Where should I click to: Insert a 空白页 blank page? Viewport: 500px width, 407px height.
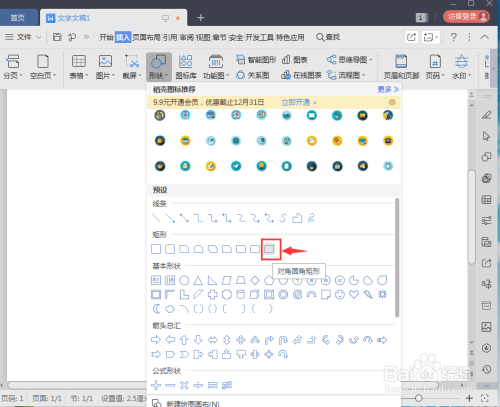[x=43, y=67]
